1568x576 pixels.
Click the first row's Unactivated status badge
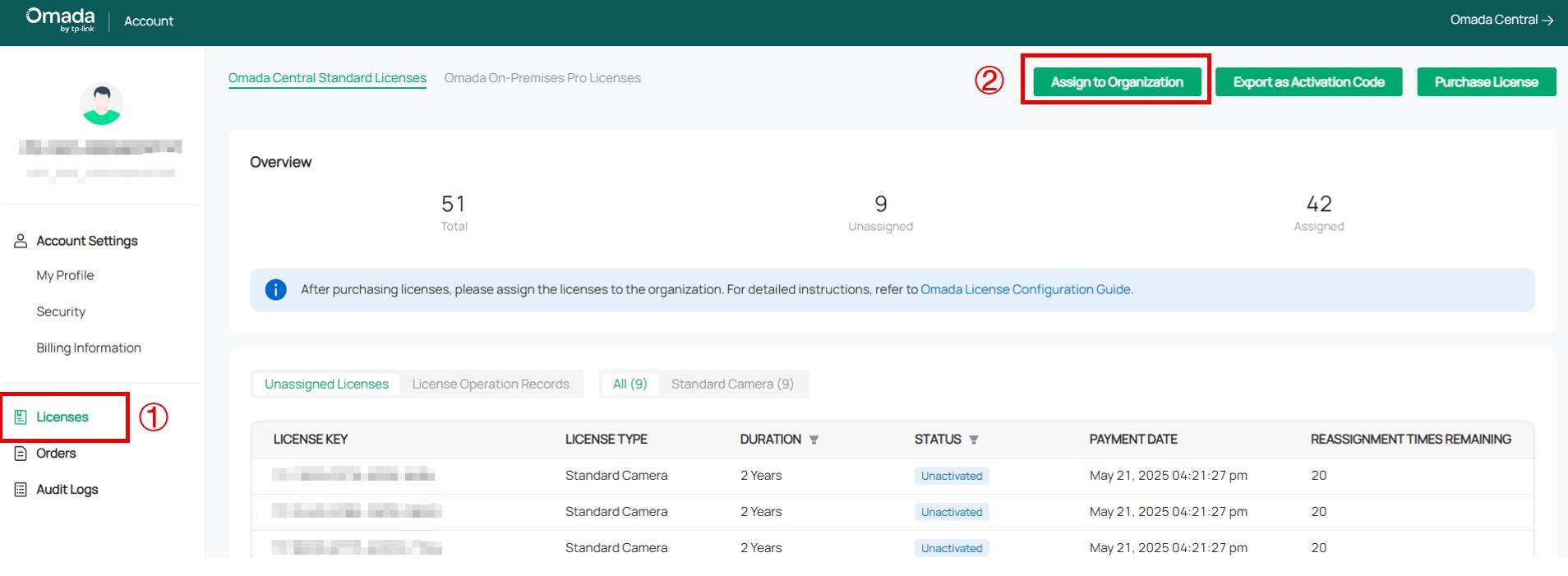click(x=952, y=476)
